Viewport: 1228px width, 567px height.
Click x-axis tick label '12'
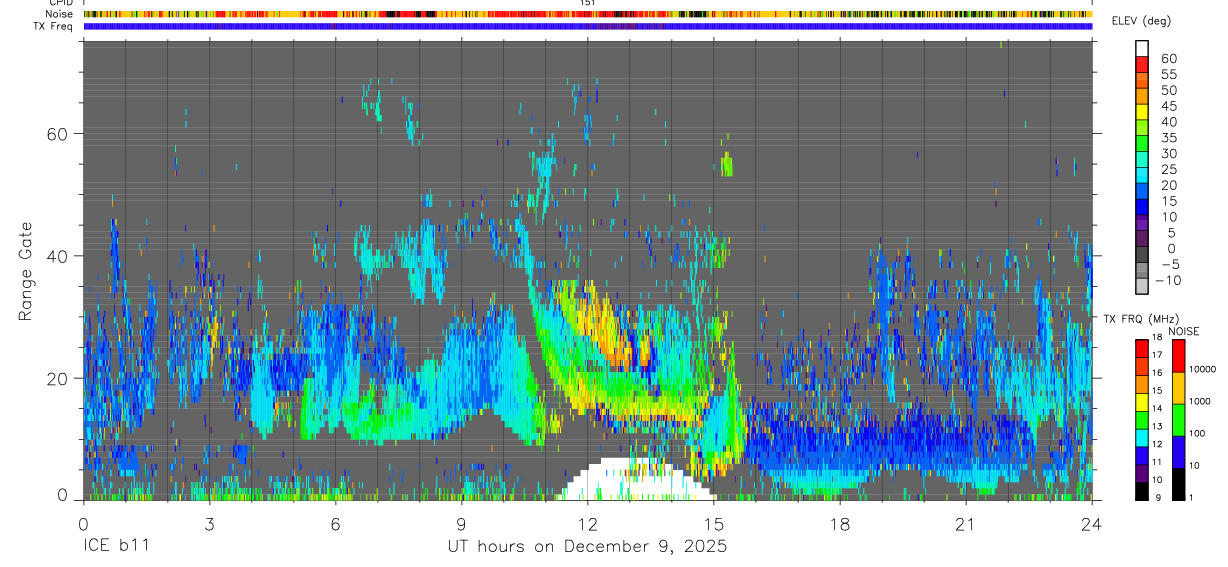588,524
